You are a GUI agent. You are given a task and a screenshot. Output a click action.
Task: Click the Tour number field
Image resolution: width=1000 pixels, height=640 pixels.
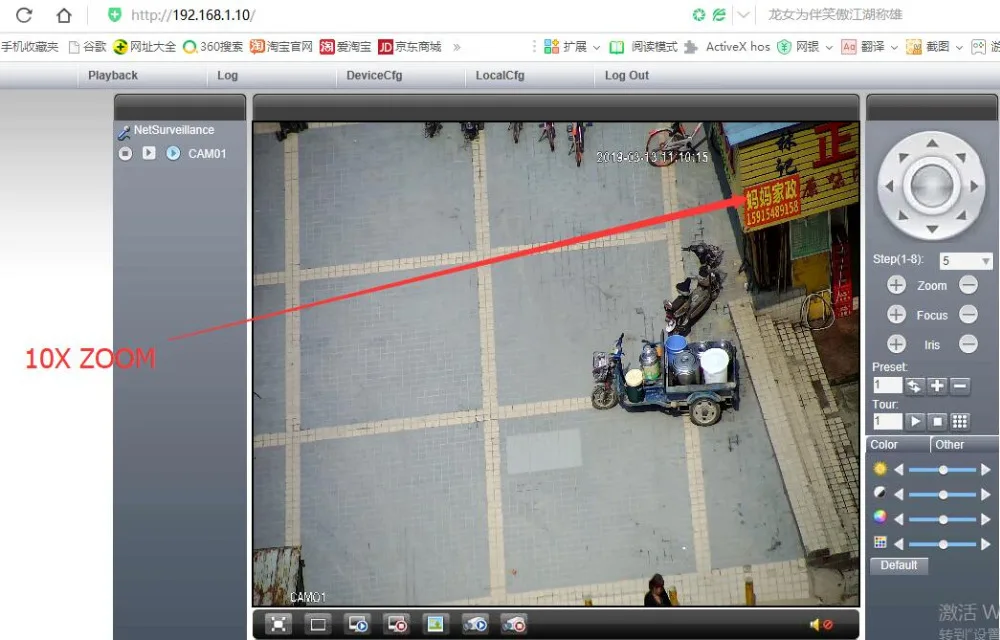point(887,421)
